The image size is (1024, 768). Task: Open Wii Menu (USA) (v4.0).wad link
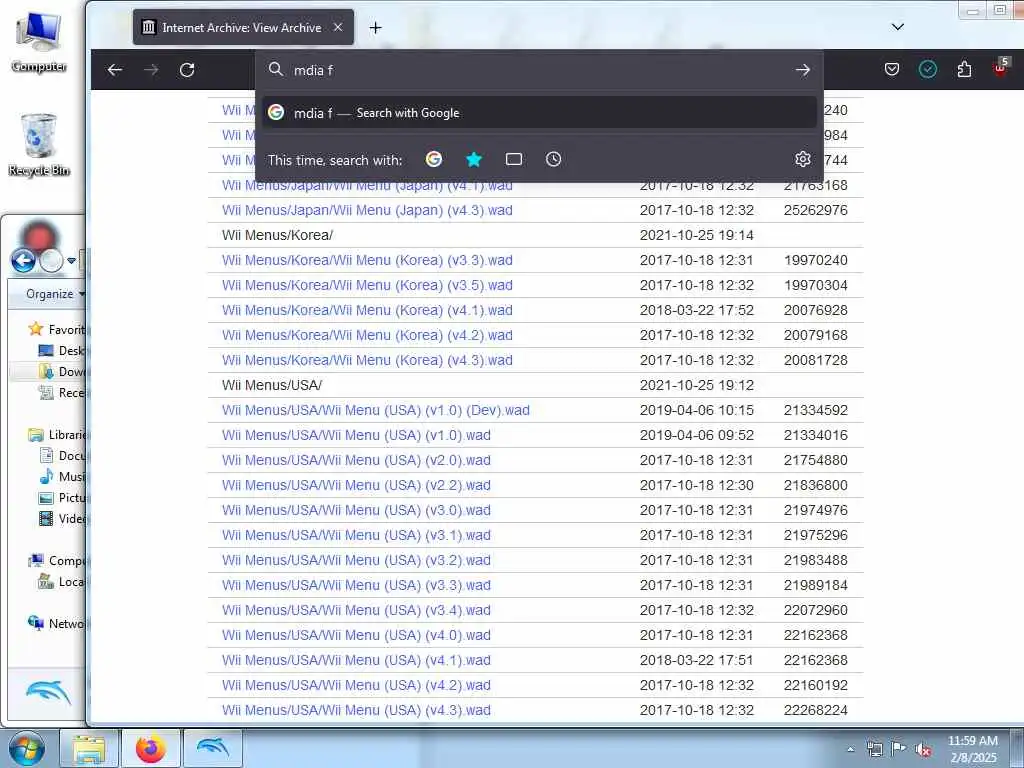[x=356, y=635]
